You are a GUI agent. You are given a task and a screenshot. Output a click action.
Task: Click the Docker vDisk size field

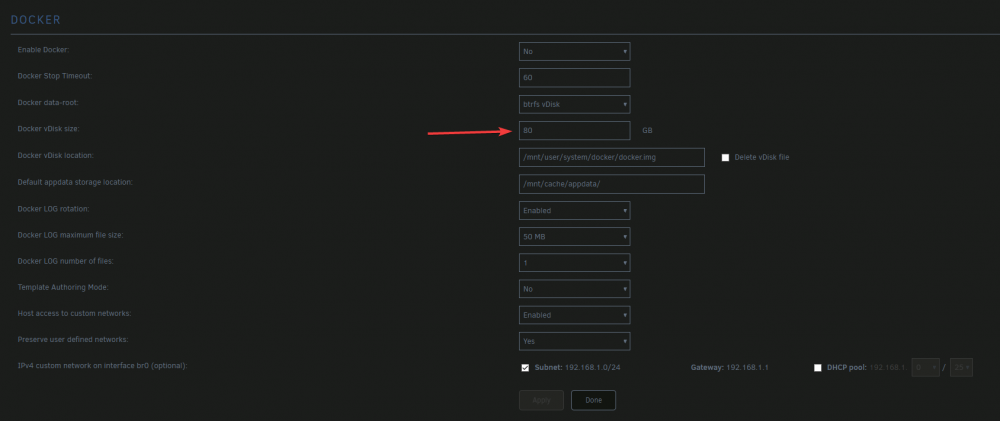click(574, 130)
